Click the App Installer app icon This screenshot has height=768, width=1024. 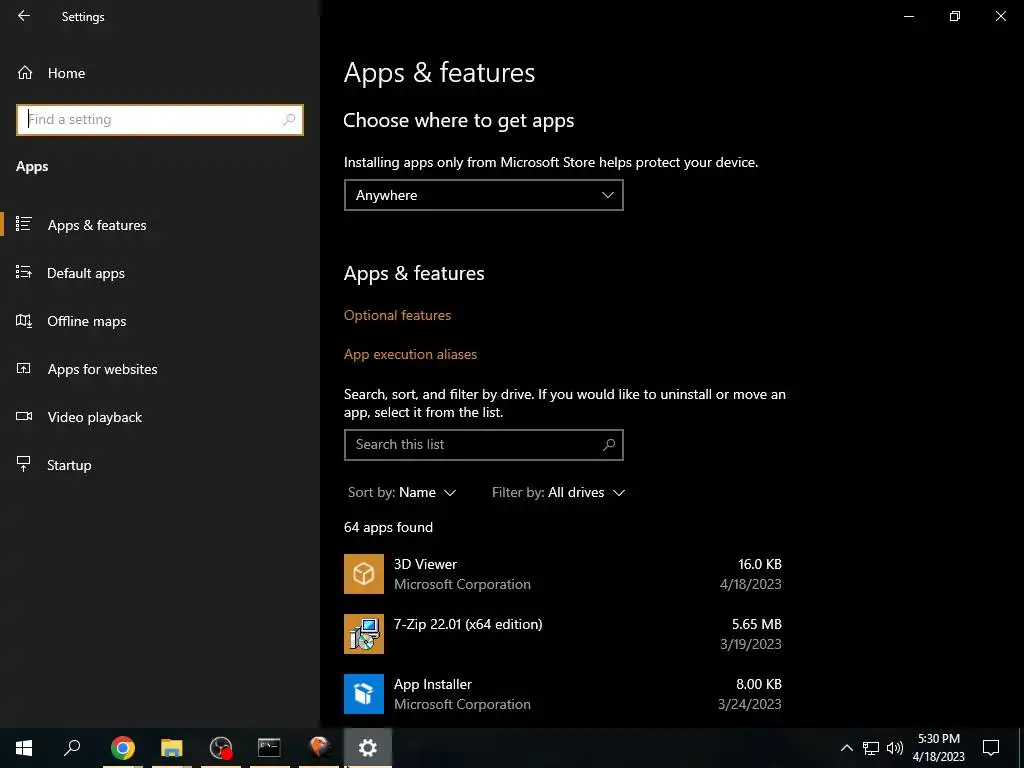click(364, 694)
